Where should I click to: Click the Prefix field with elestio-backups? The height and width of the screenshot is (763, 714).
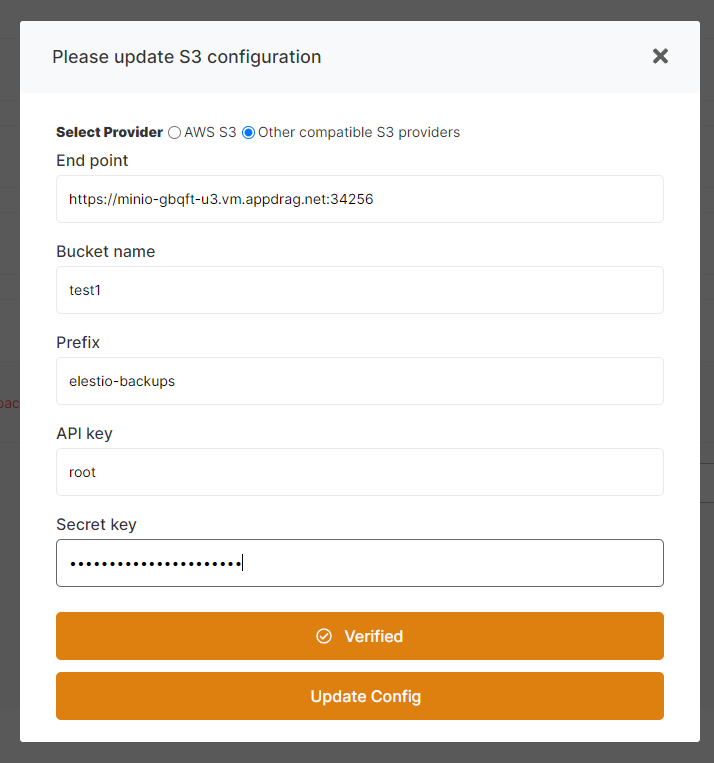(x=360, y=381)
